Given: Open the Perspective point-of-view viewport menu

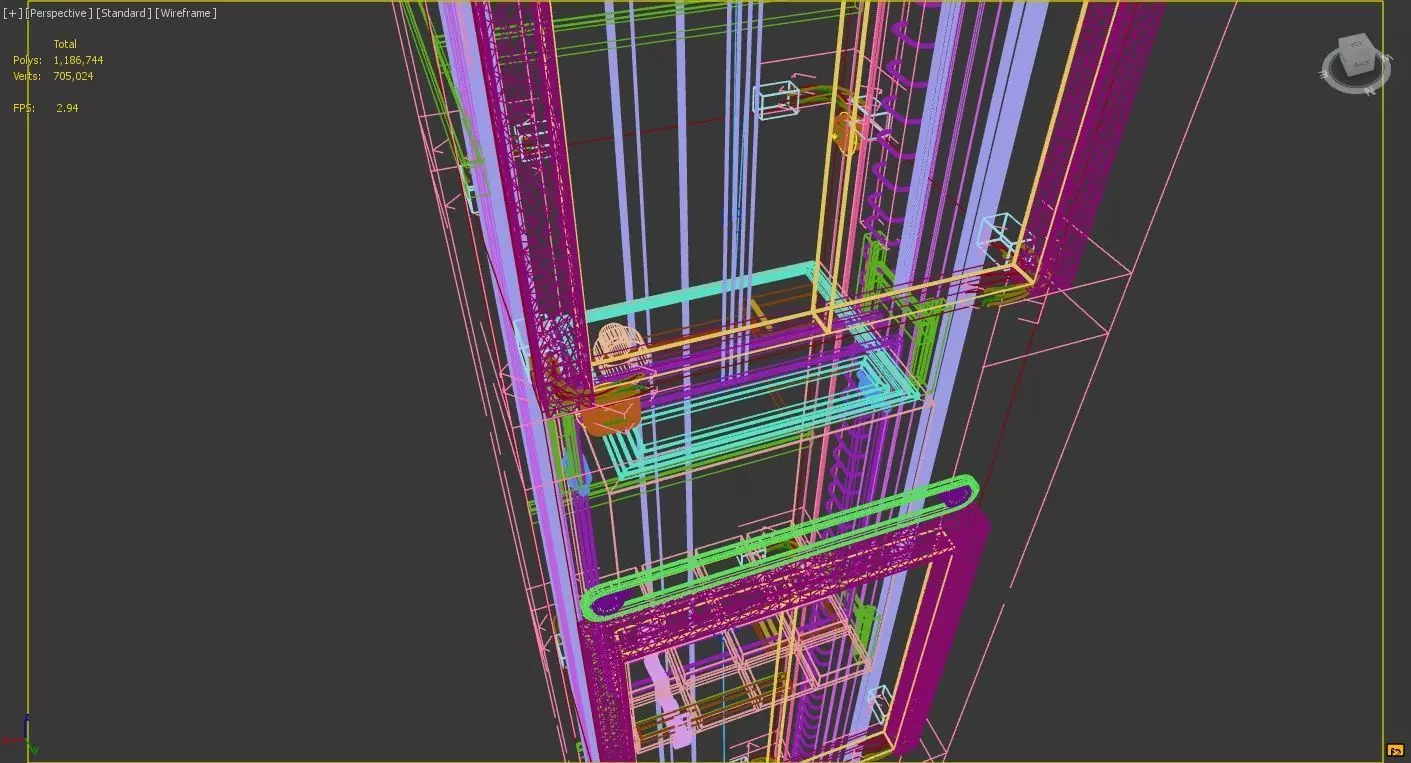Looking at the screenshot, I should [x=59, y=13].
